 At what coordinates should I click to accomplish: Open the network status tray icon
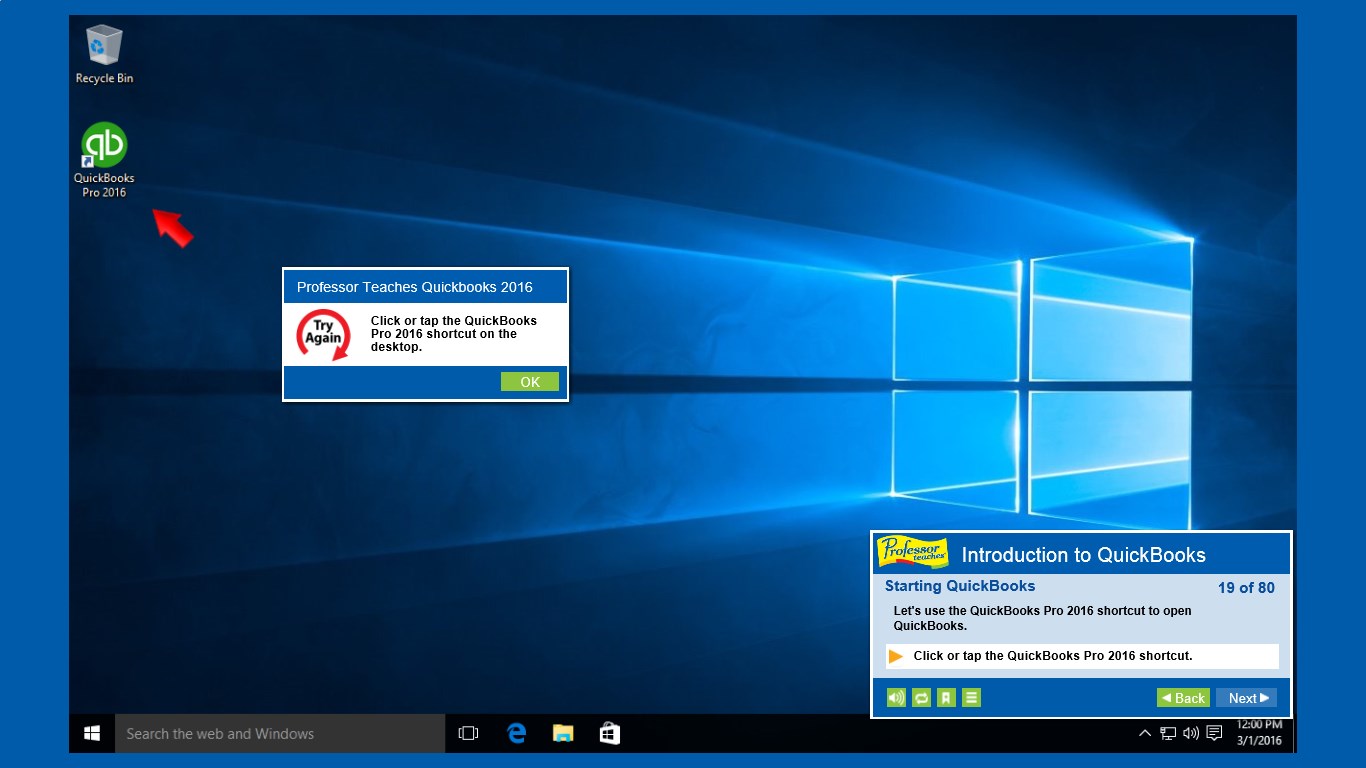[1168, 733]
